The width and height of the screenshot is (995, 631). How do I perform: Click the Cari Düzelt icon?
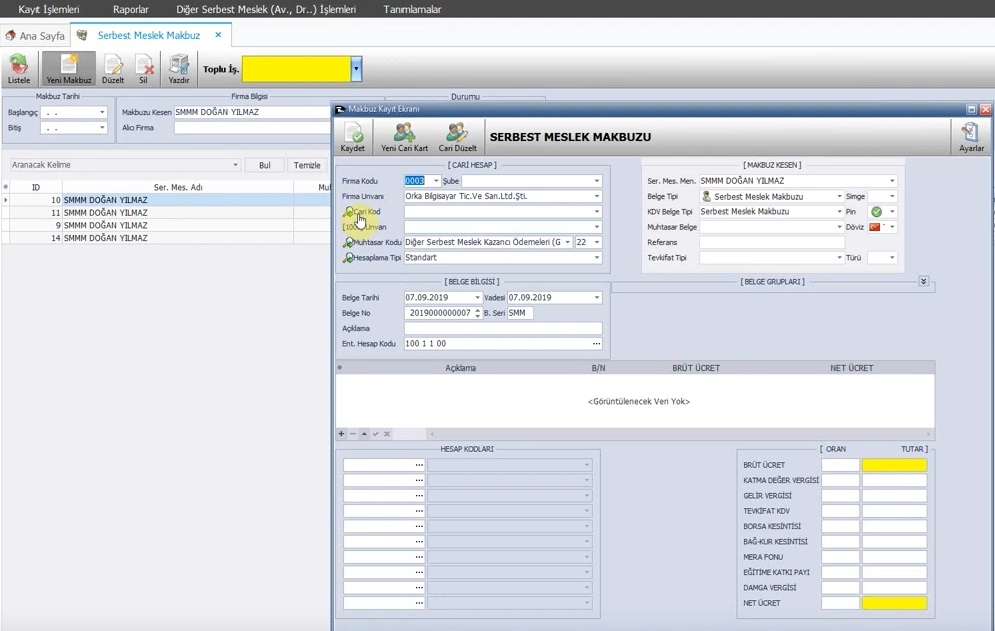(457, 137)
